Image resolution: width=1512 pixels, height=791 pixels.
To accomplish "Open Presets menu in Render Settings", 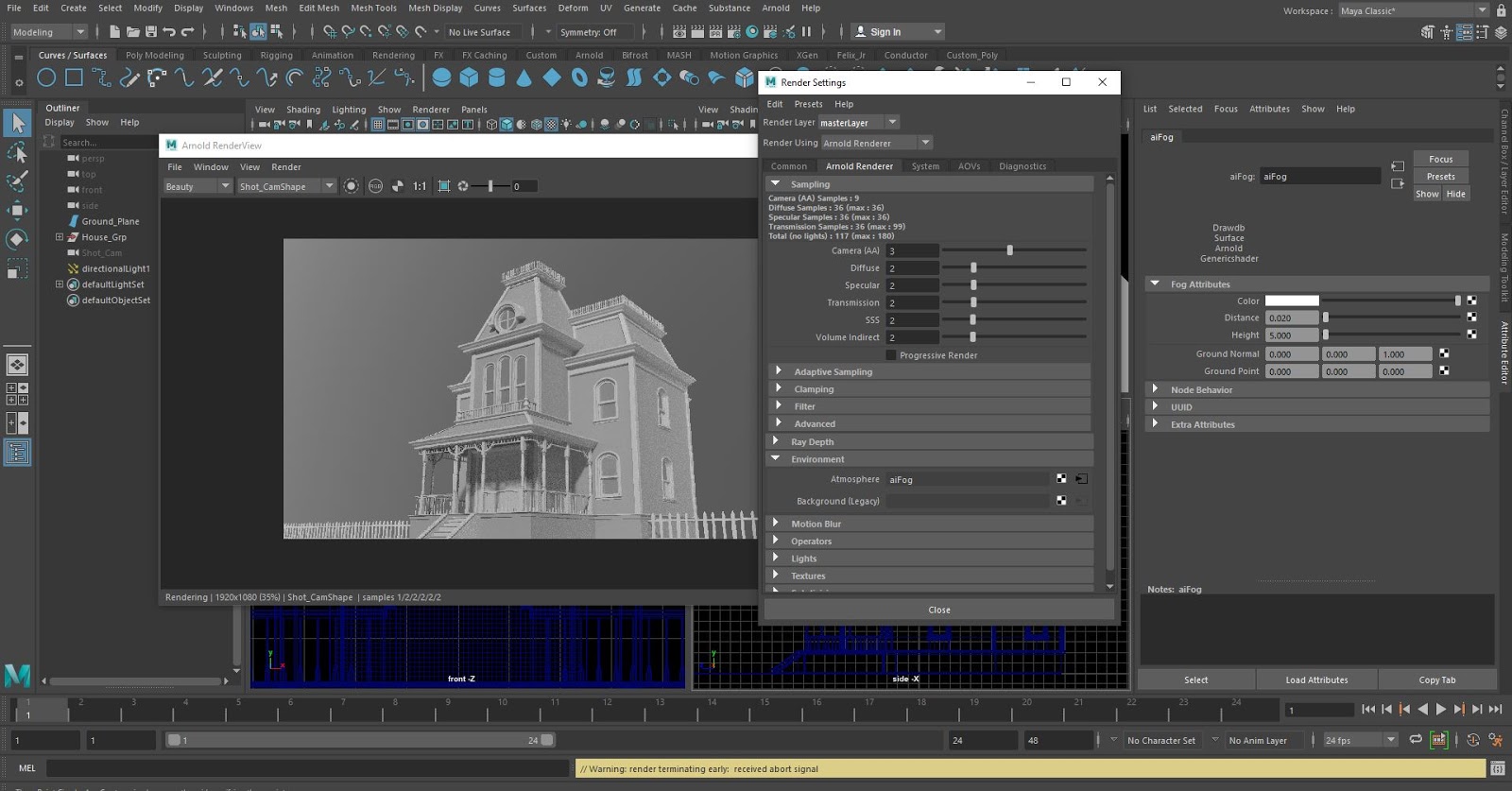I will pyautogui.click(x=808, y=104).
